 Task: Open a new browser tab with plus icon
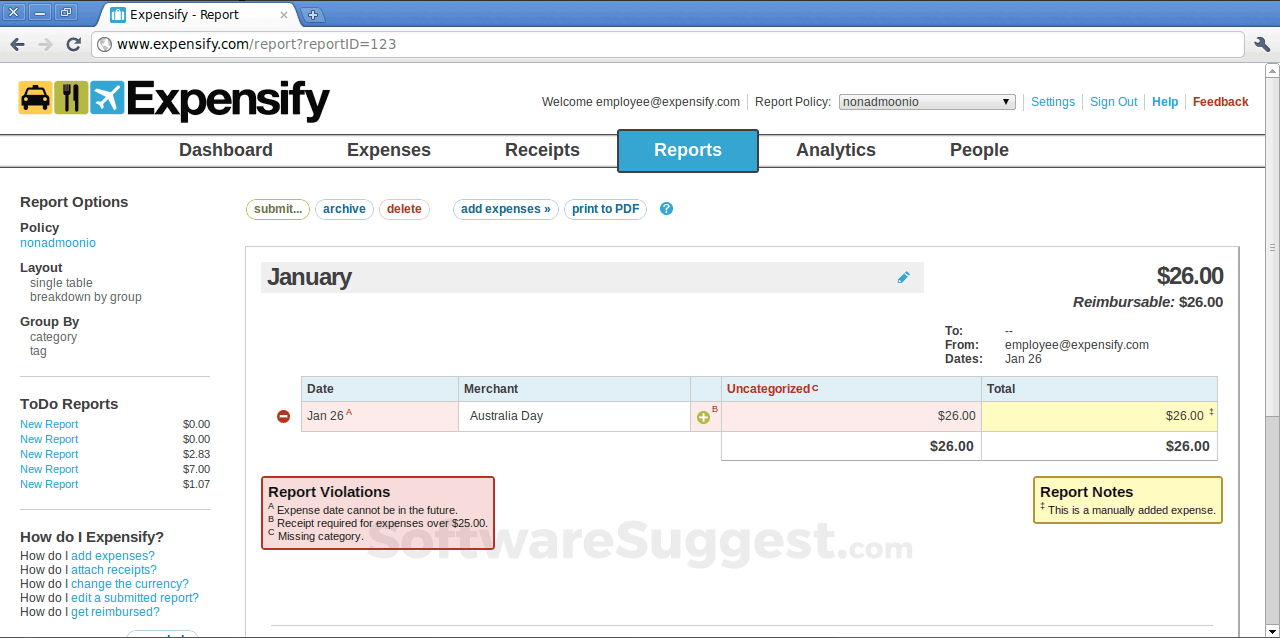(x=314, y=14)
